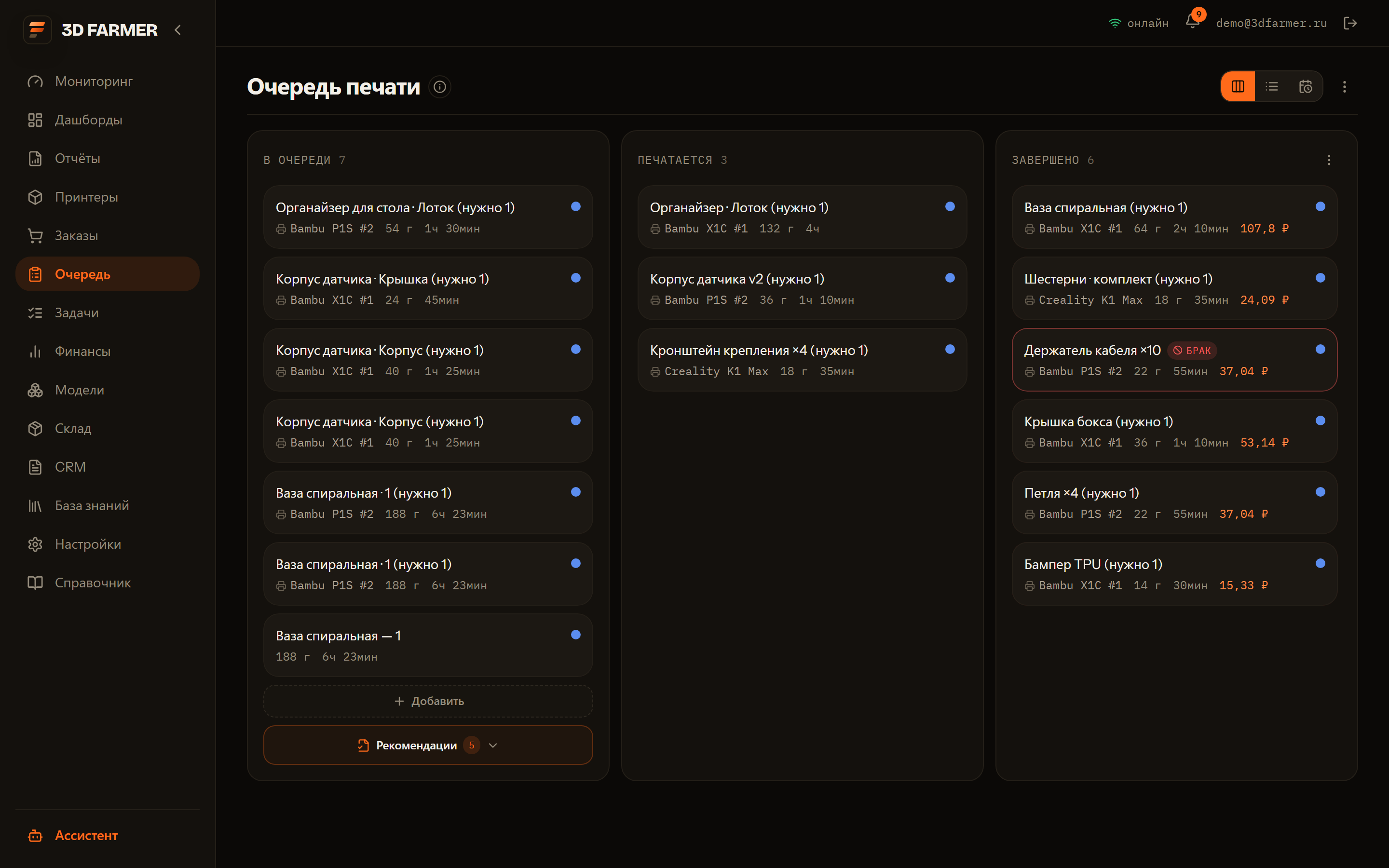The height and width of the screenshot is (868, 1389).
Task: Collapse the sidebar with the chevron arrow
Action: pos(178,30)
